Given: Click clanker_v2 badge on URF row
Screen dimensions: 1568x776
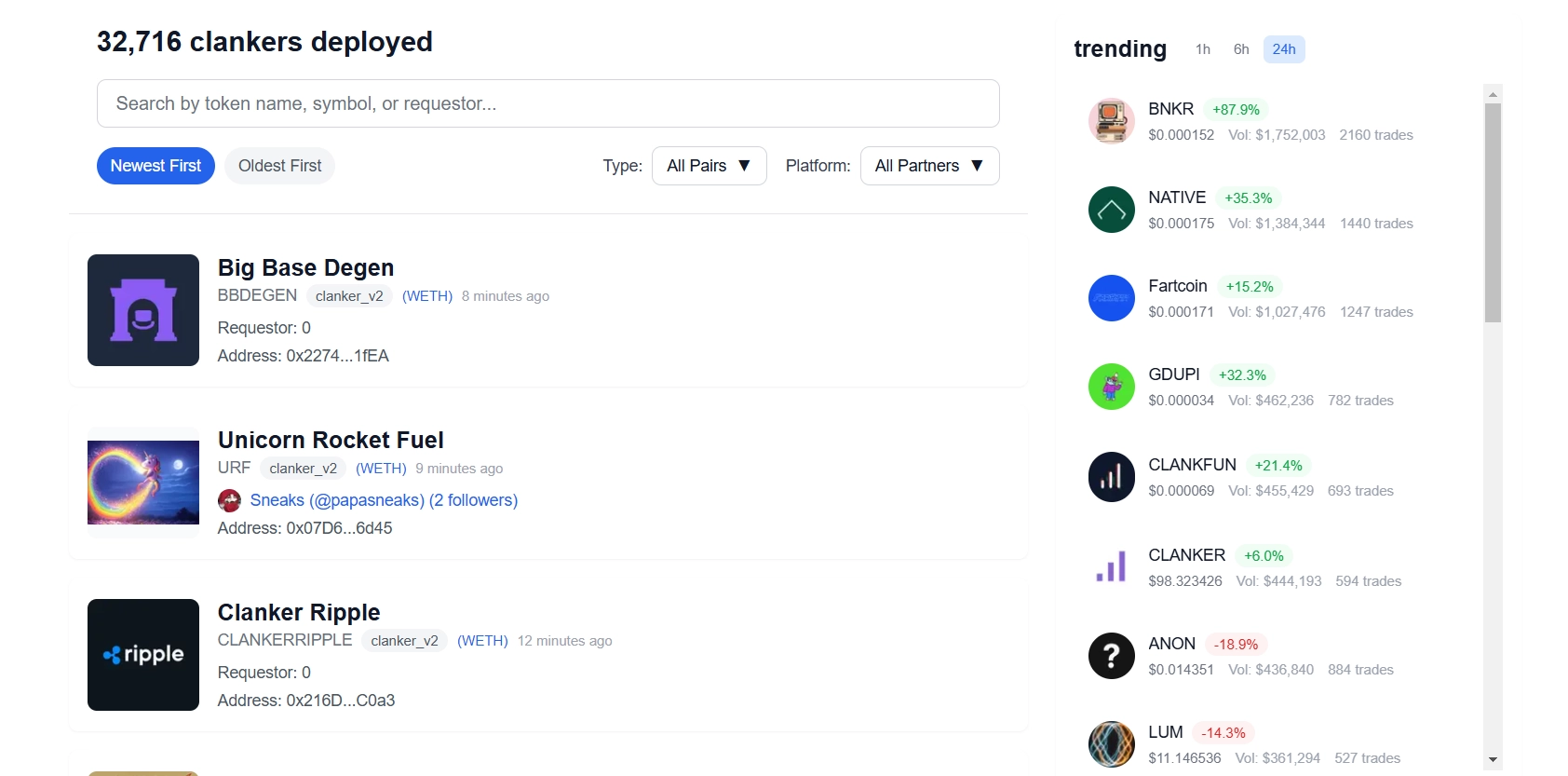Looking at the screenshot, I should click(303, 469).
